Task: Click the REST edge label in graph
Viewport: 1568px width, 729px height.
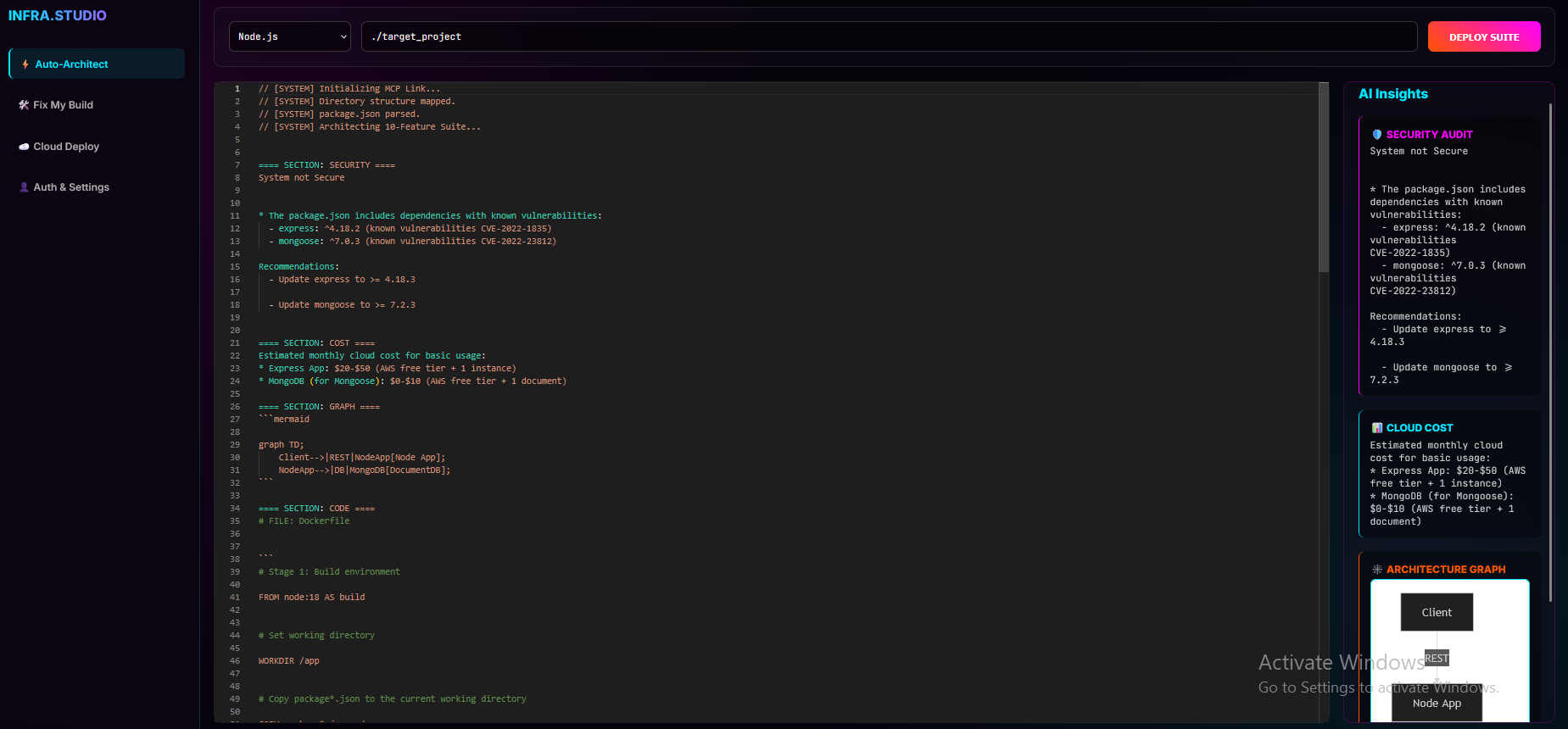Action: [x=1437, y=659]
